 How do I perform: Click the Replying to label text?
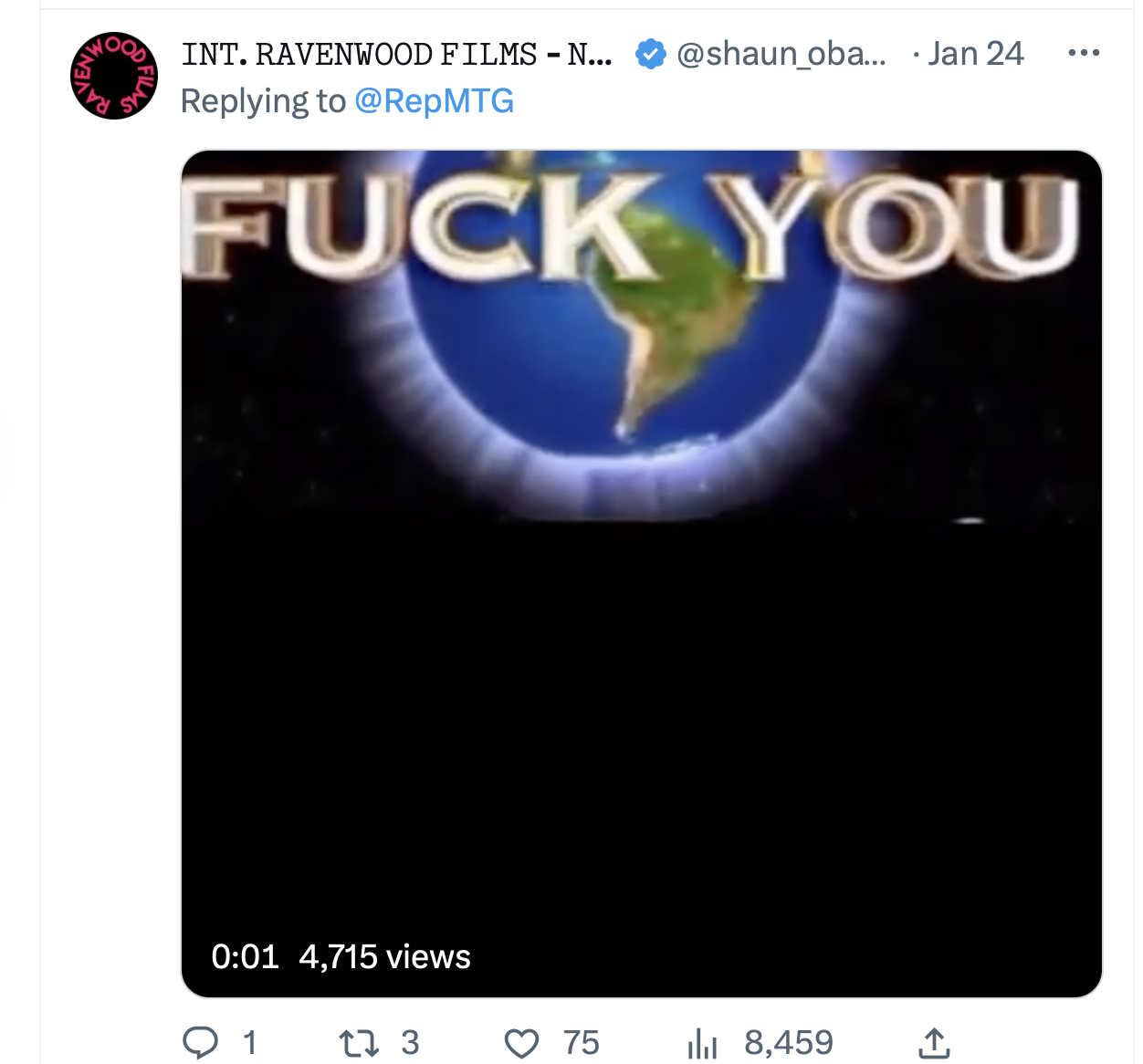pos(263,101)
